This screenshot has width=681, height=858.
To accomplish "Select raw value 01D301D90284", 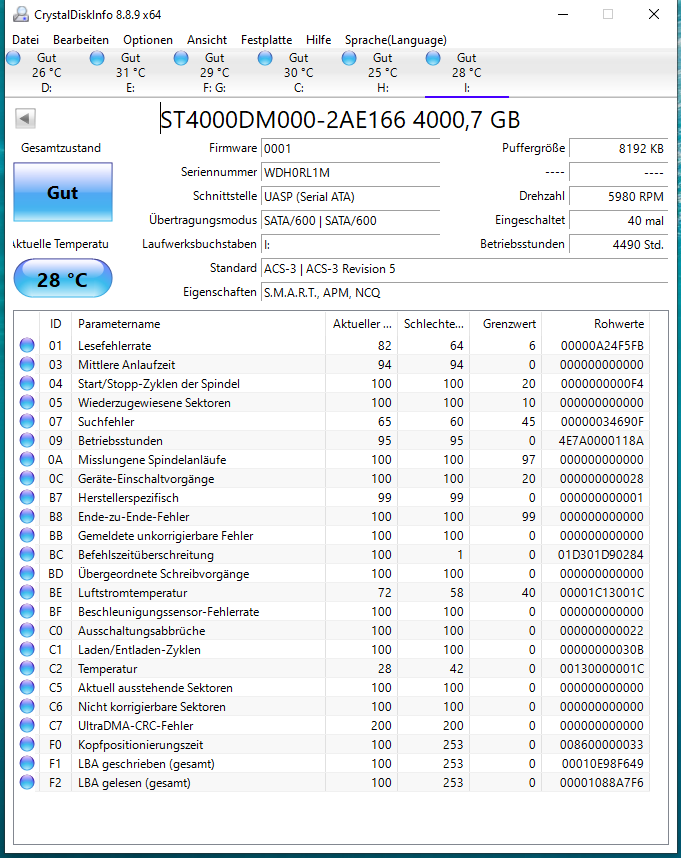I will coord(601,555).
